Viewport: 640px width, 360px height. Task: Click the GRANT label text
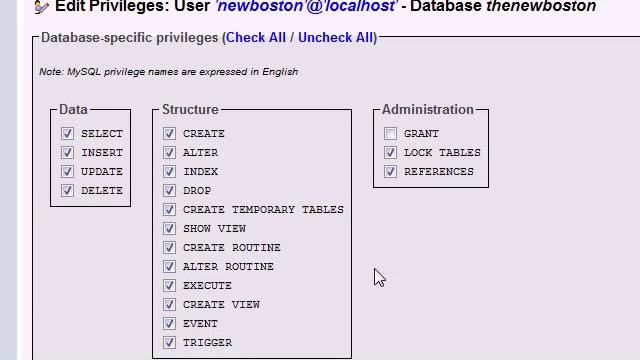tap(421, 134)
